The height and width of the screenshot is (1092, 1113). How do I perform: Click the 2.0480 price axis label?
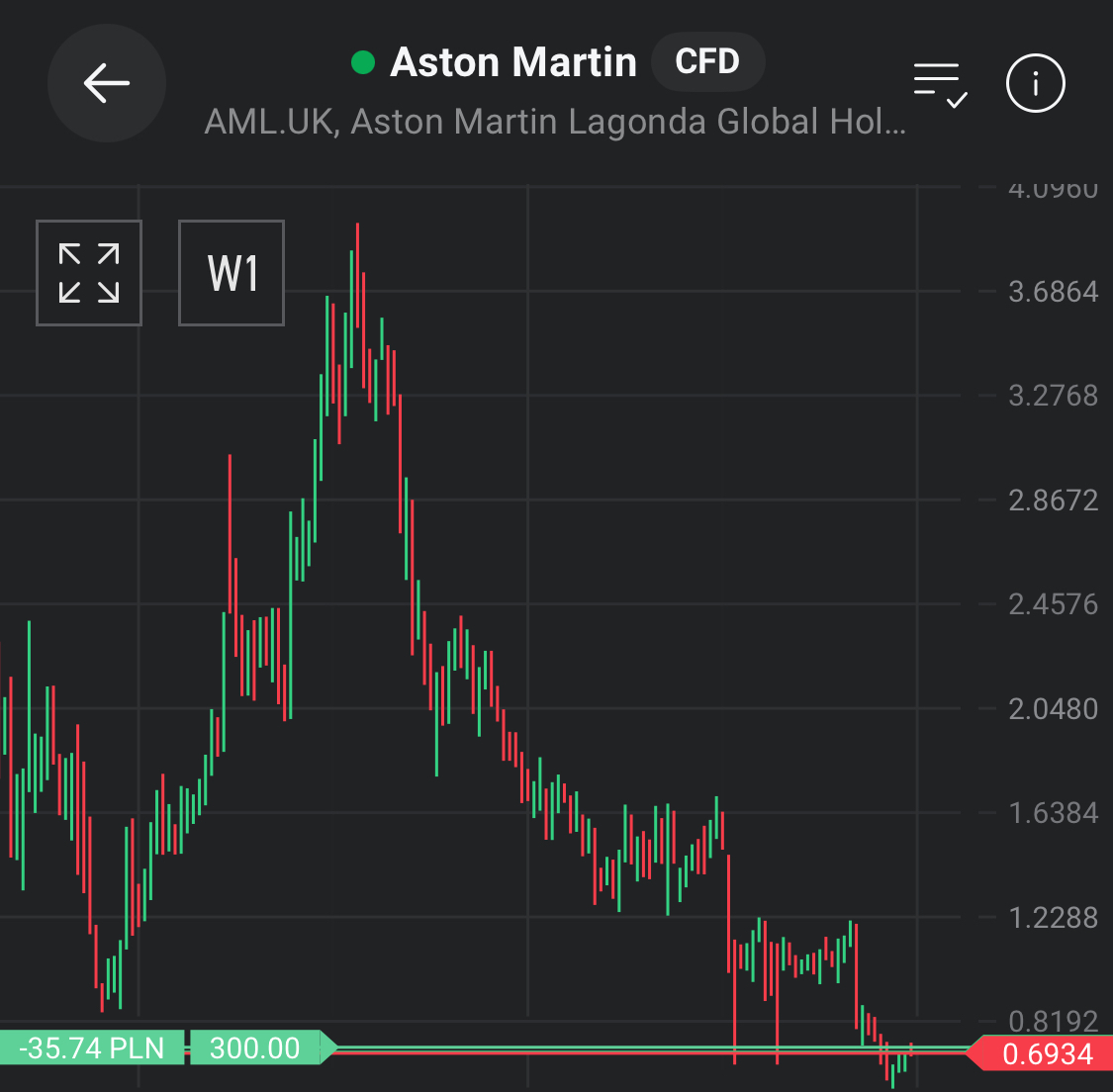point(1053,709)
